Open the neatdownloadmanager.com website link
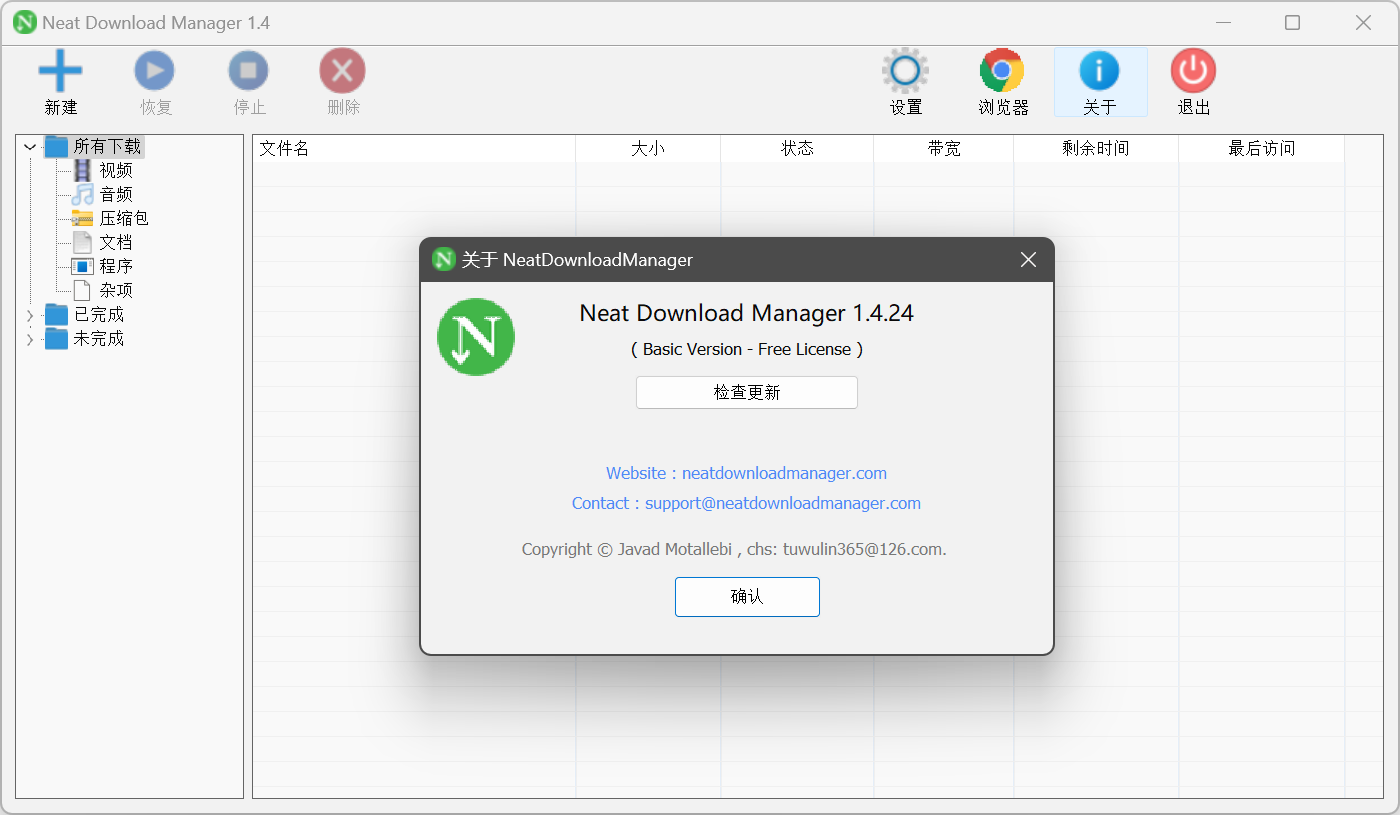The image size is (1400, 815). (x=784, y=473)
